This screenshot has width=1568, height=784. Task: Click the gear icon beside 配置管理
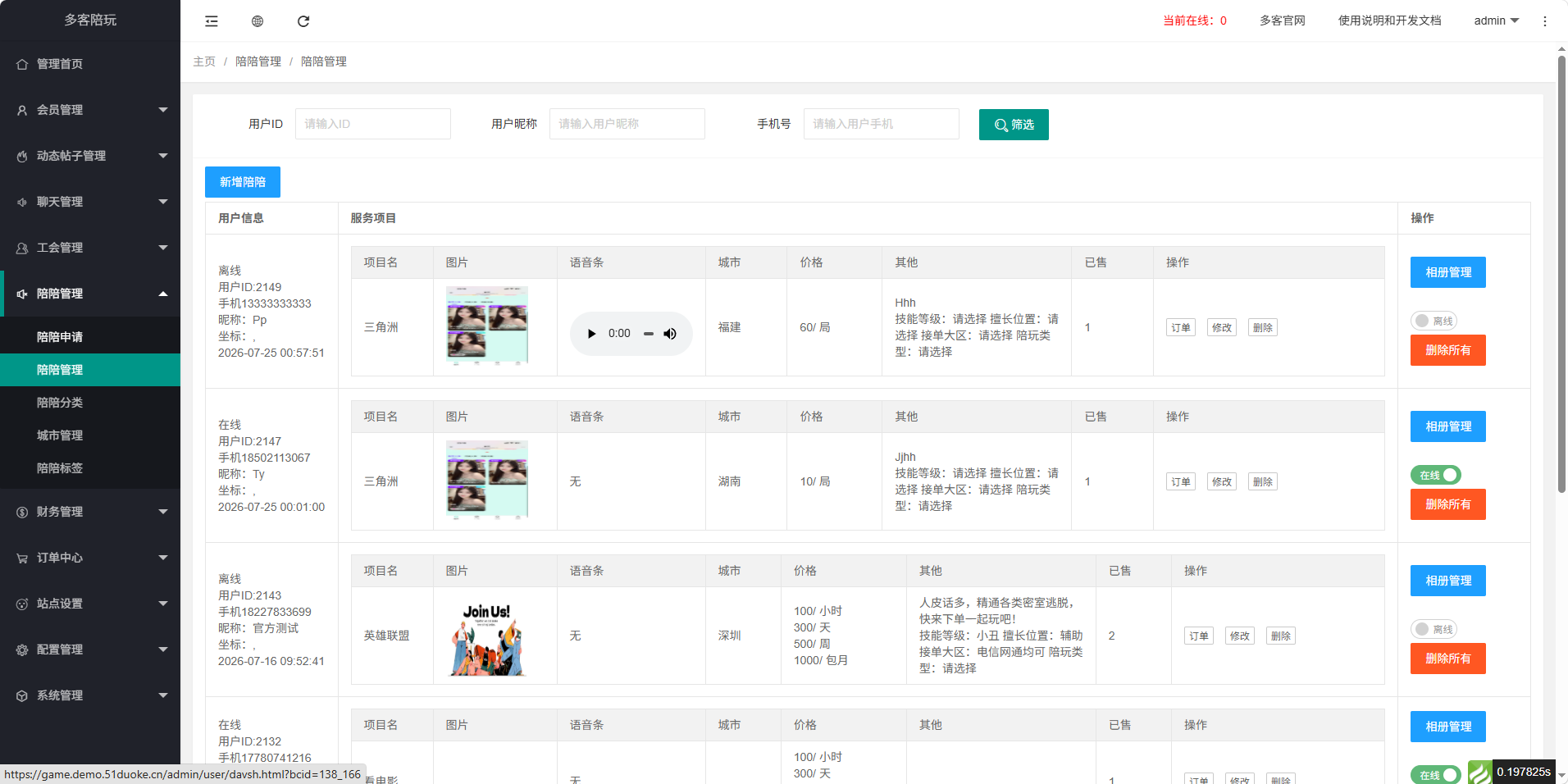[x=22, y=650]
